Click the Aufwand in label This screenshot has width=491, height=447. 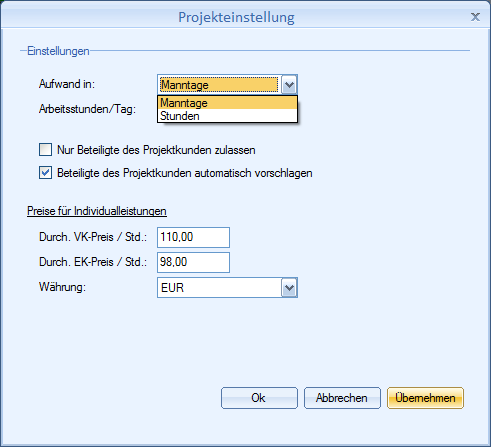click(67, 84)
